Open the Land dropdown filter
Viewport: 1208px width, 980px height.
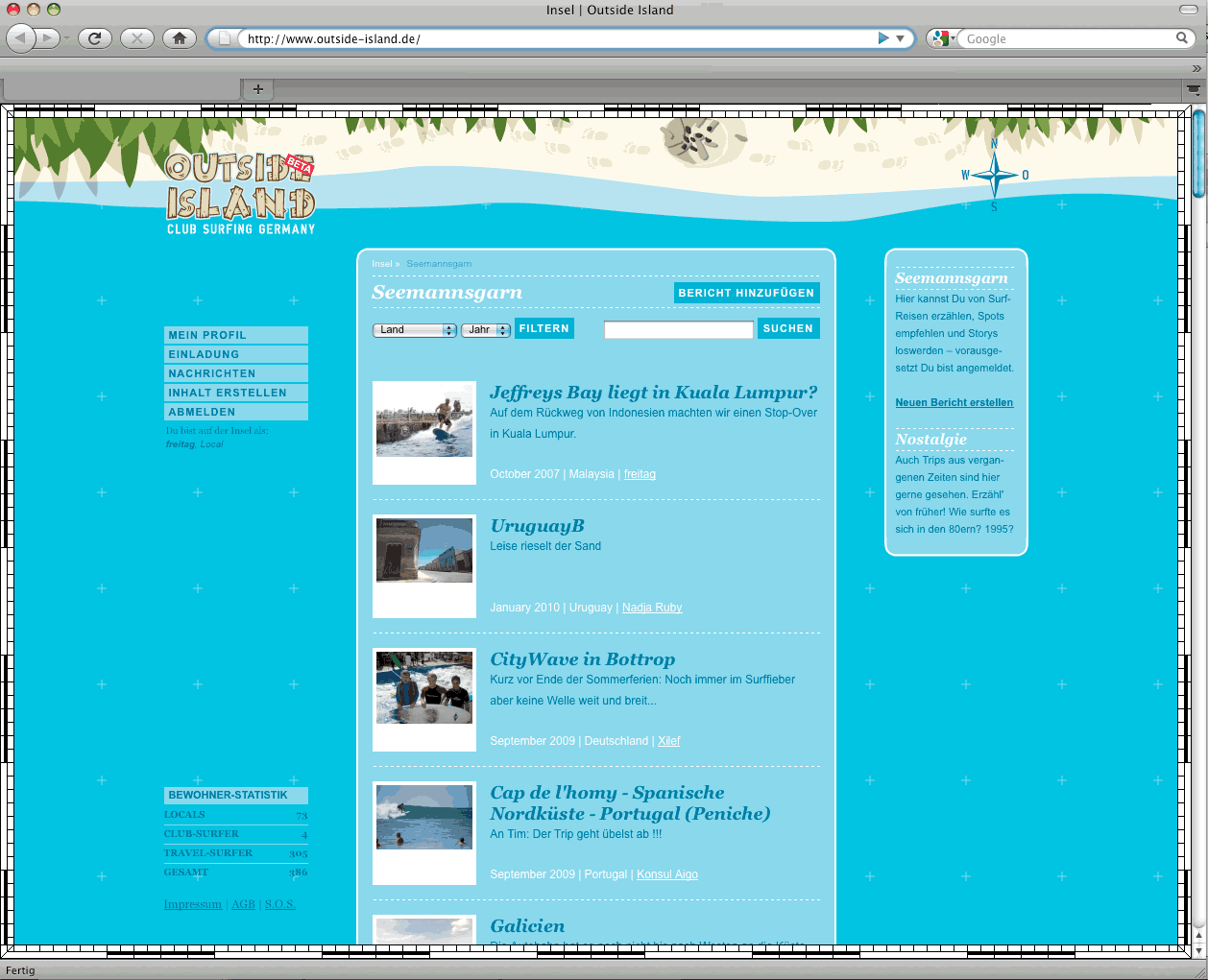click(x=414, y=330)
